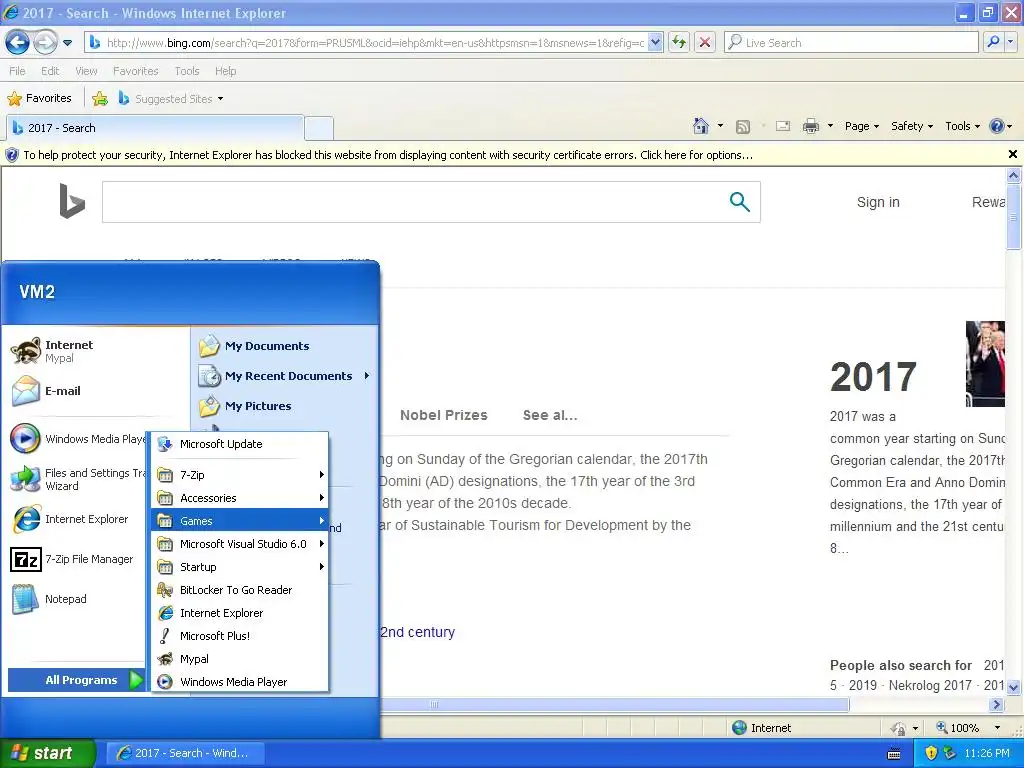Open E-mail from Start menu
Image resolution: width=1024 pixels, height=768 pixels.
coord(97,391)
